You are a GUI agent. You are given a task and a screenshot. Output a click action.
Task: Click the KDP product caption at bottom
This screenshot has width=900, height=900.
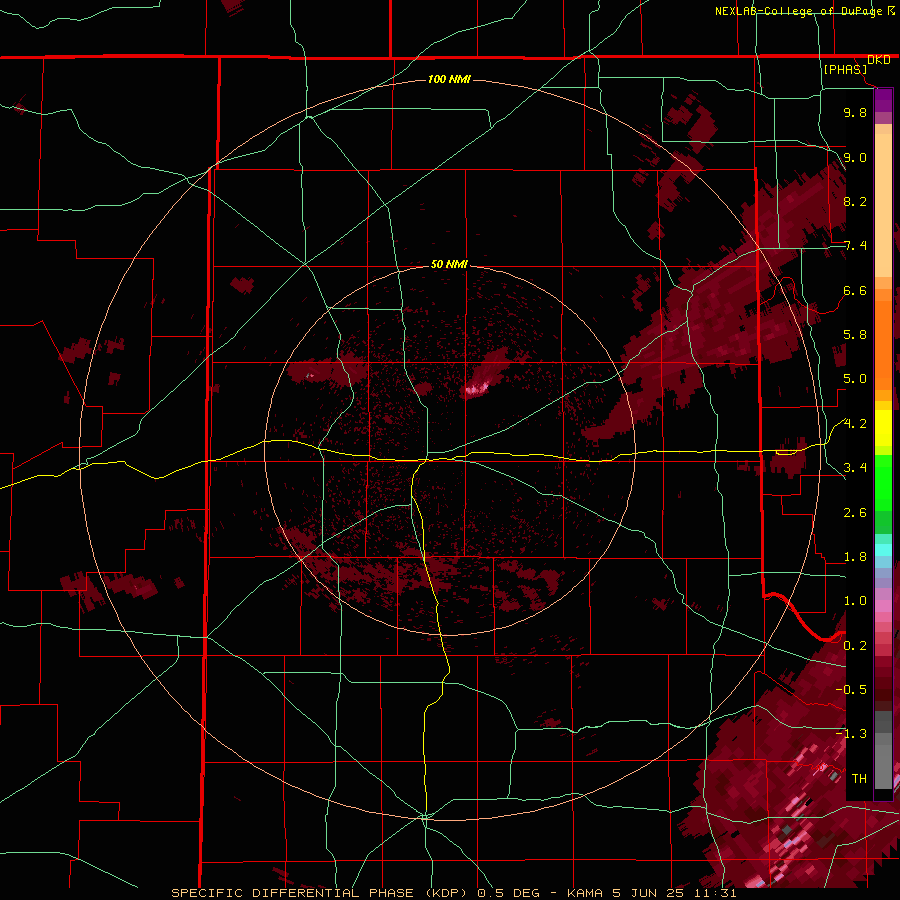point(453,893)
